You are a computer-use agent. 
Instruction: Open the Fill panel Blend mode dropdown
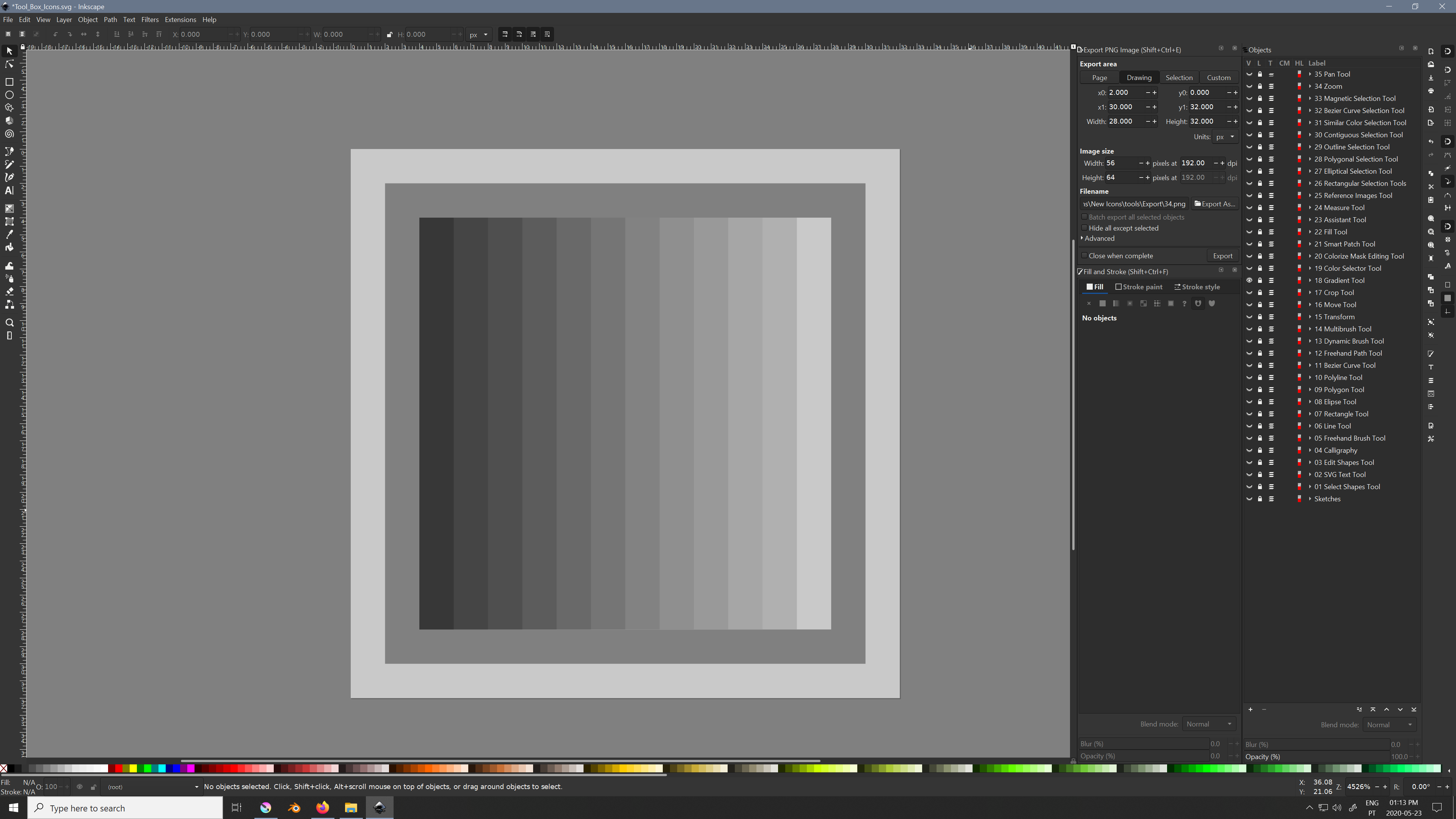point(1208,724)
